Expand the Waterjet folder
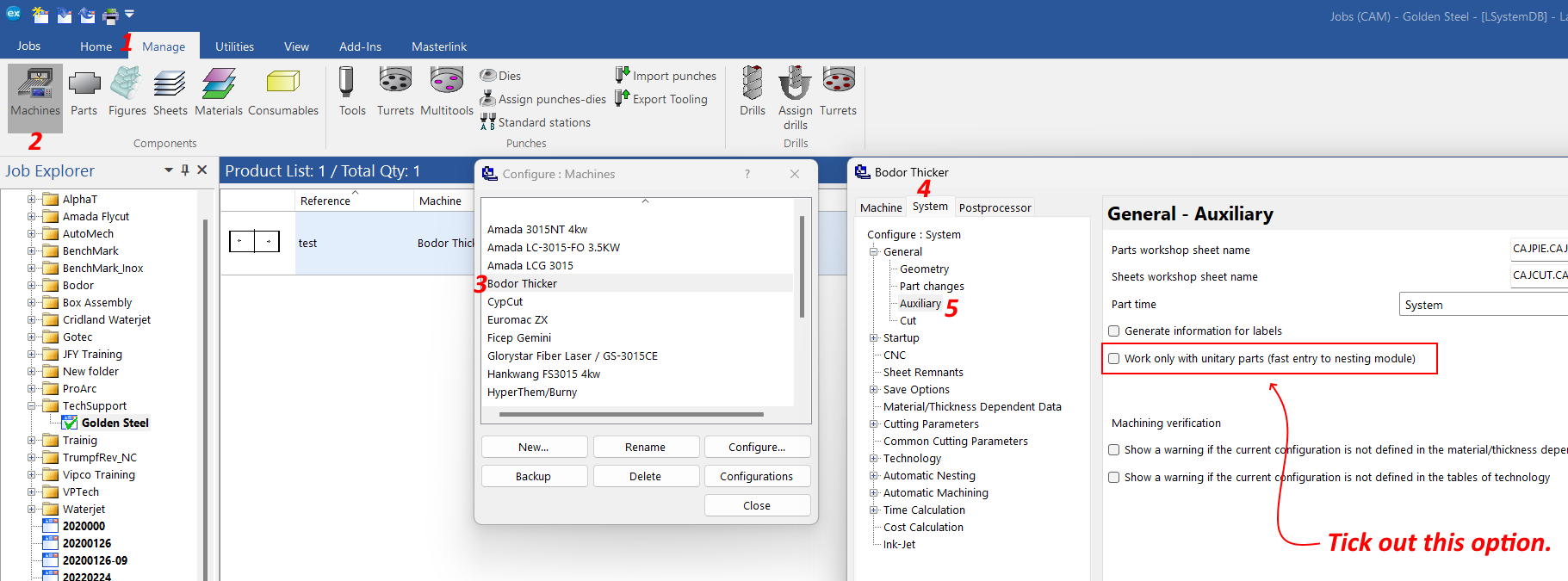Viewport: 1568px width, 581px height. point(31,510)
